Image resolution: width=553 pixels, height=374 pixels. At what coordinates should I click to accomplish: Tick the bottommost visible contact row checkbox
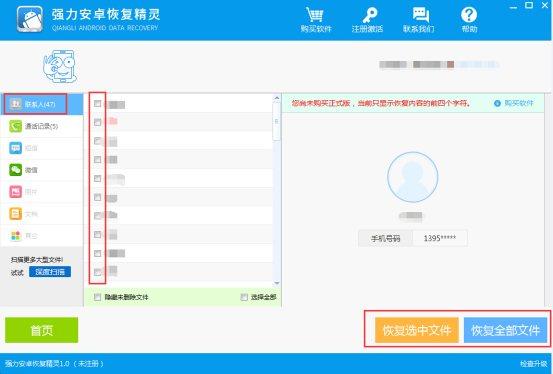tap(97, 272)
